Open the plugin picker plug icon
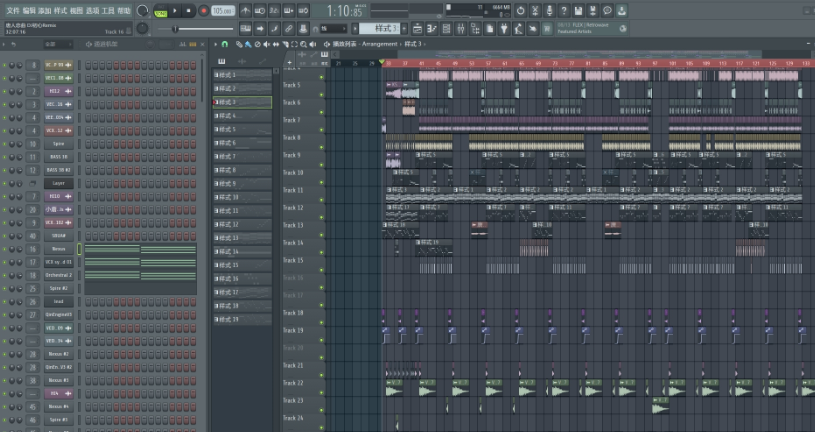Screen dimensions: 815x432 click(504, 29)
